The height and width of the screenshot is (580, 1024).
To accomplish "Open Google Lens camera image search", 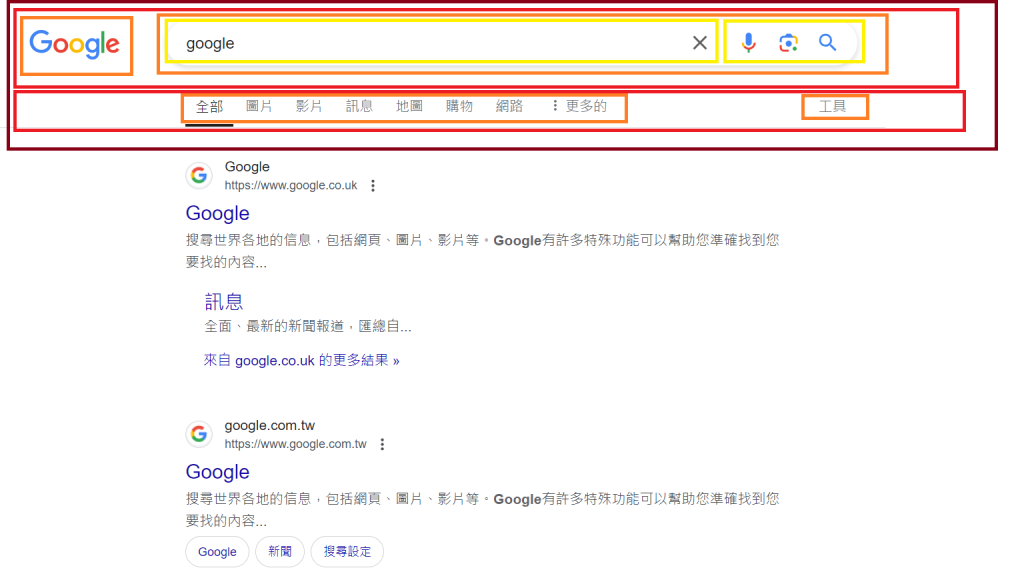I will [788, 43].
